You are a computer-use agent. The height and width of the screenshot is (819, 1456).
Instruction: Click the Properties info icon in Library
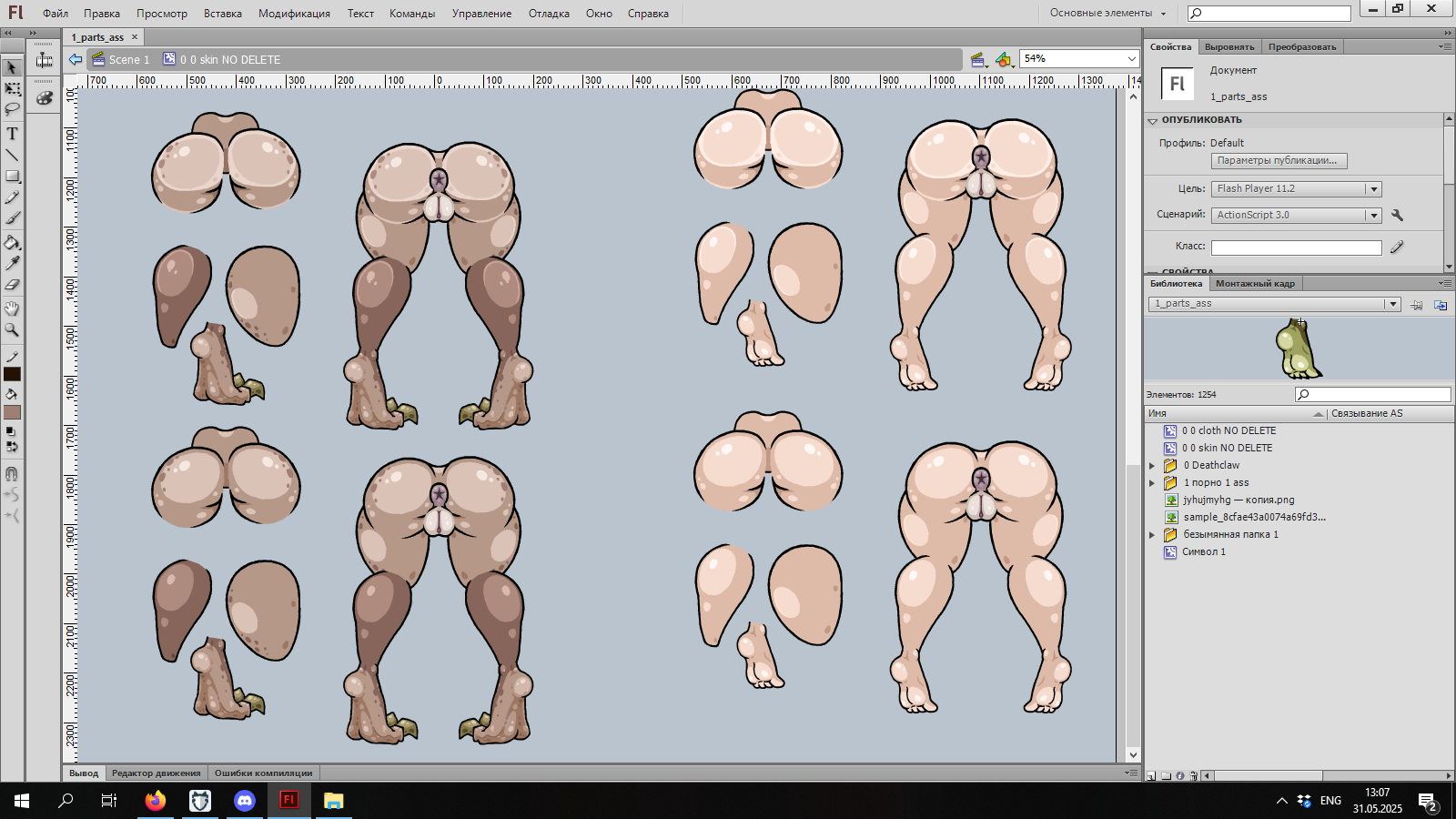[x=1180, y=776]
